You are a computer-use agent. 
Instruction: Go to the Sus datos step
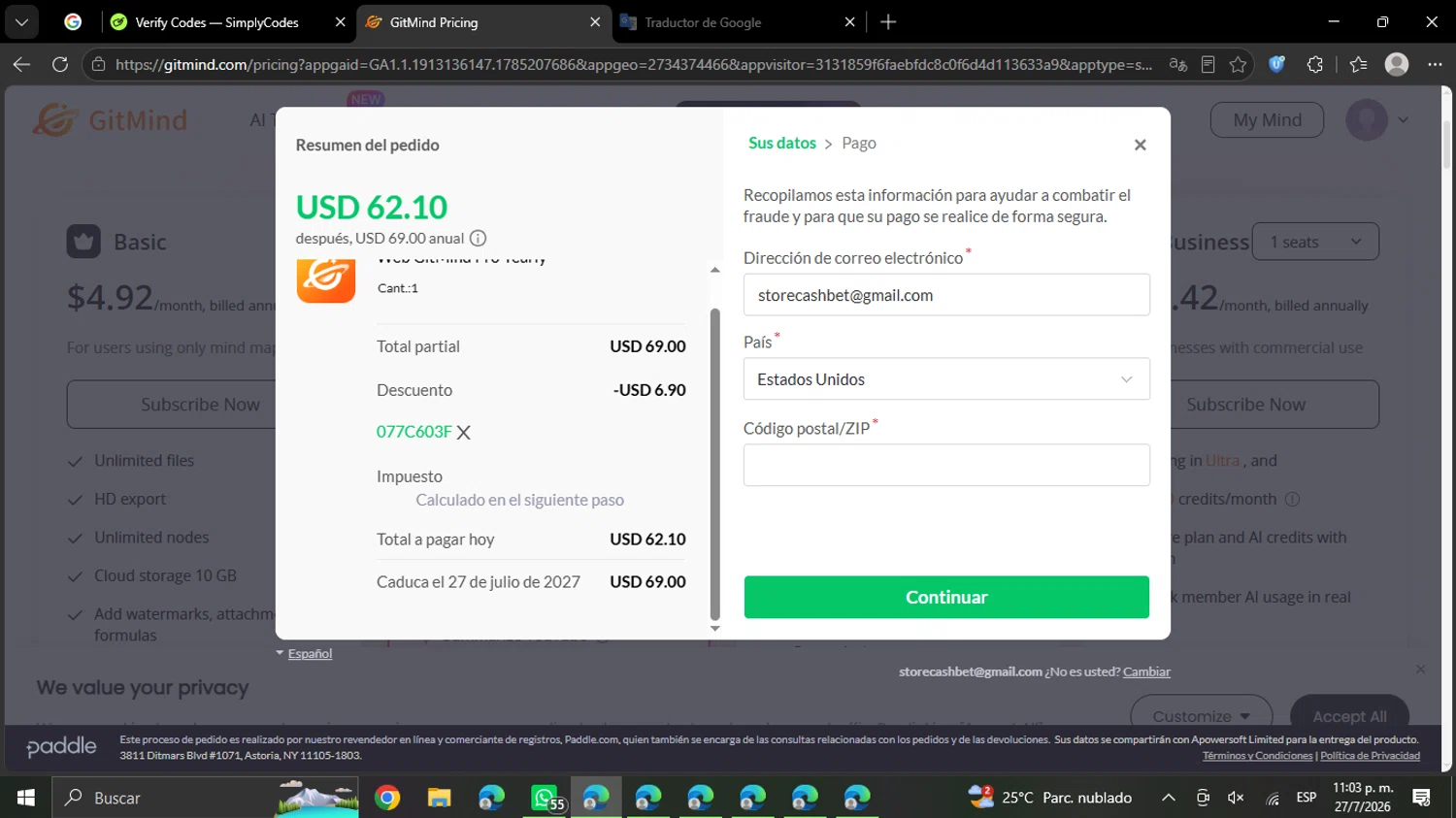coord(782,144)
